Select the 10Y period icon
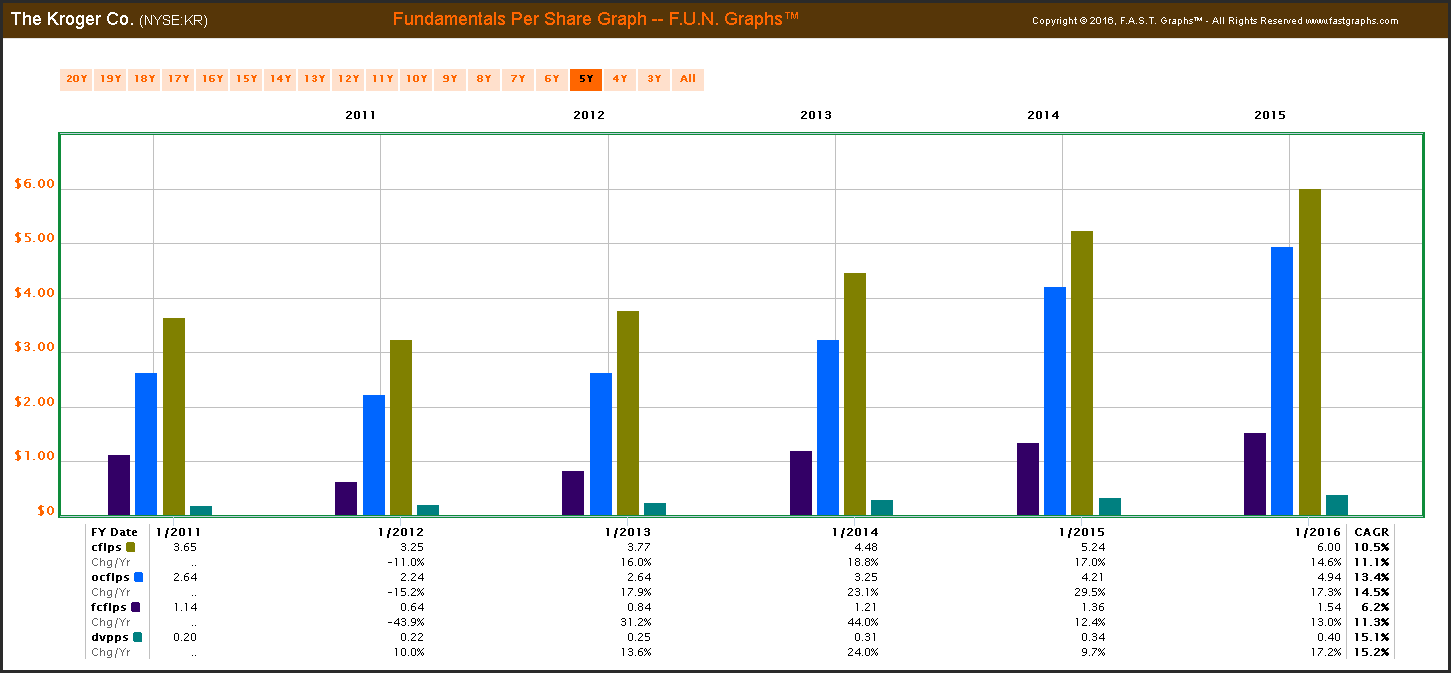1451x673 pixels. click(x=416, y=79)
